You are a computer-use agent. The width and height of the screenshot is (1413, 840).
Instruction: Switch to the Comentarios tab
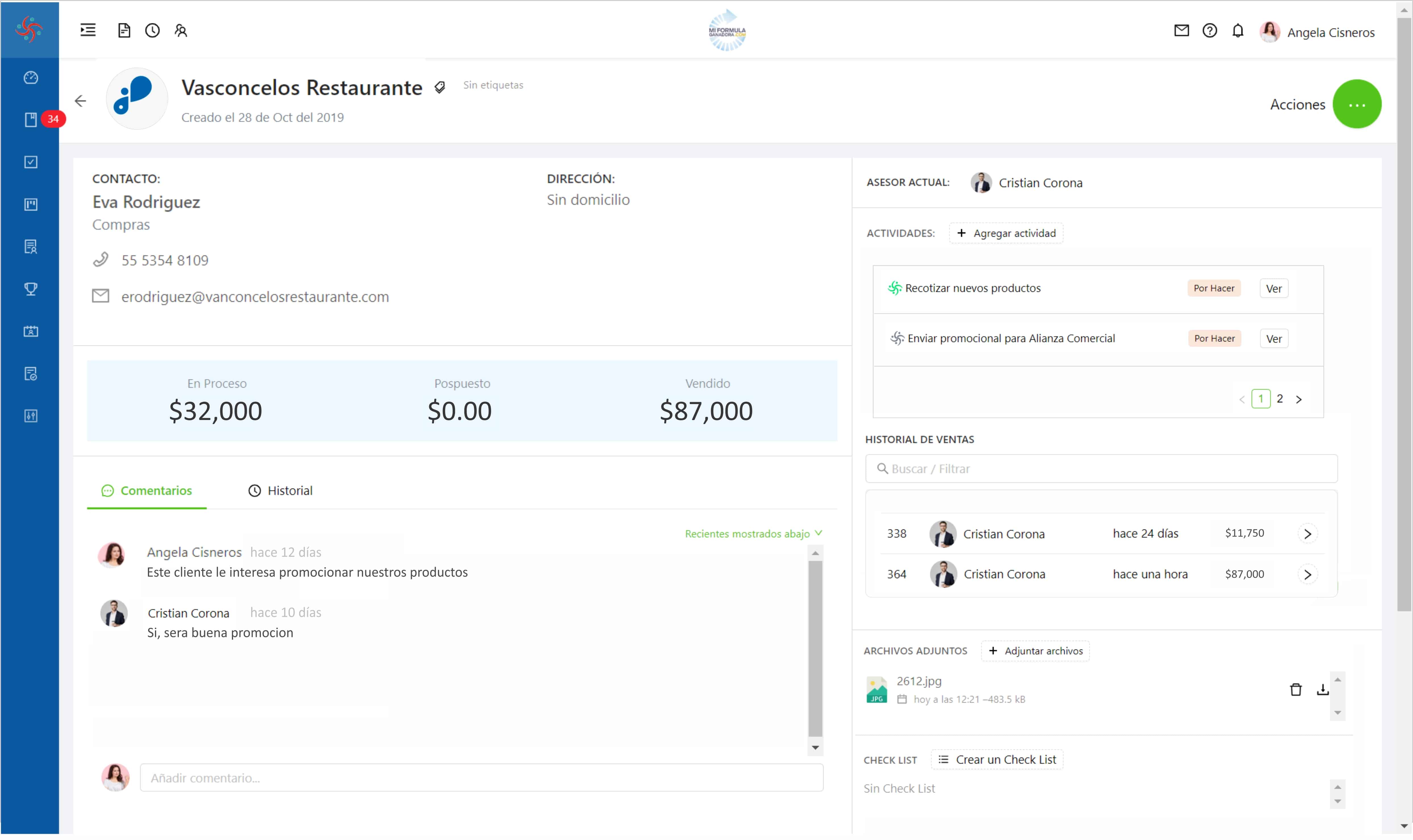(x=147, y=491)
